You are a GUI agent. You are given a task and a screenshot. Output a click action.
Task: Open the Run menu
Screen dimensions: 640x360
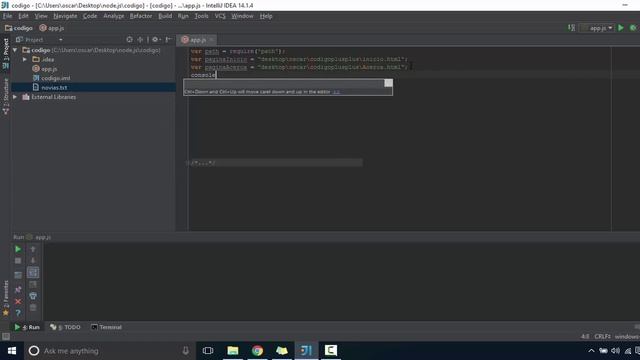tap(183, 16)
